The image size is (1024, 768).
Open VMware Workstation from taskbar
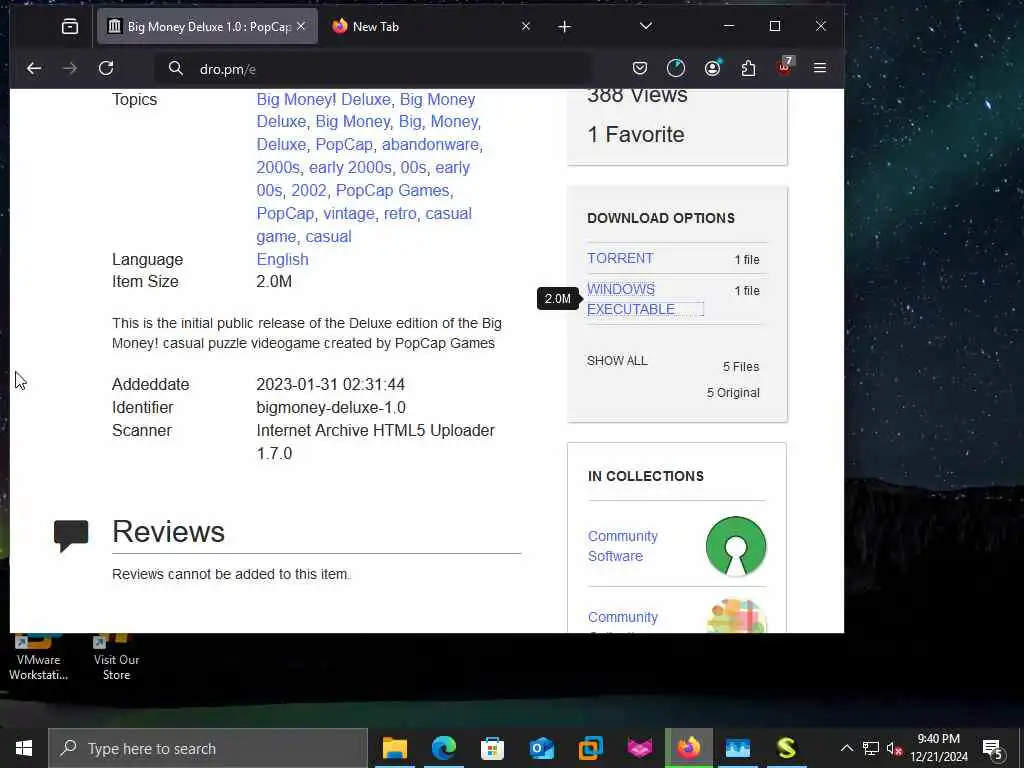click(x=590, y=748)
